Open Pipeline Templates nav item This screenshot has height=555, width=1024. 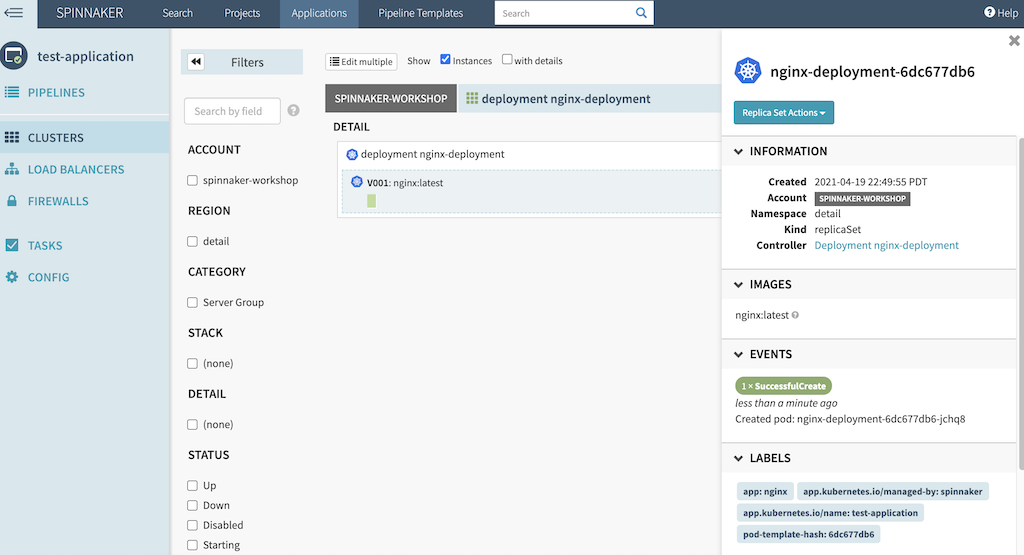[421, 13]
